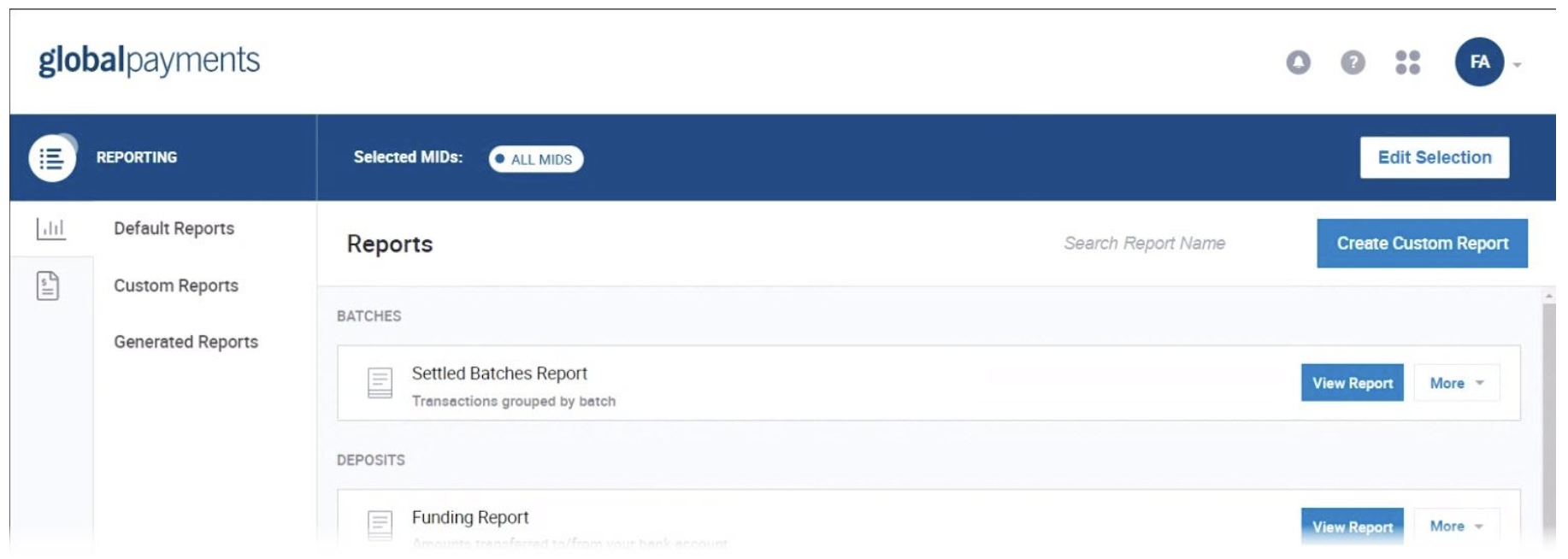Screen dimensions: 1568x559
Task: Click the notifications bell icon
Action: (x=1298, y=62)
